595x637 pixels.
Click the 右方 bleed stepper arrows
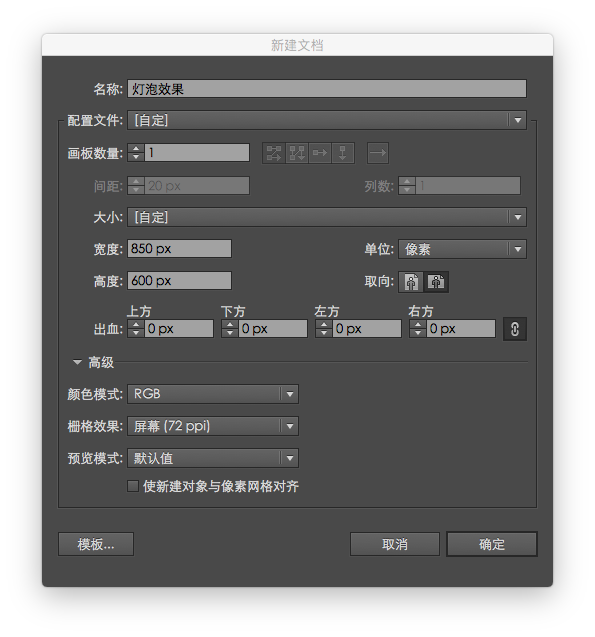[x=418, y=329]
